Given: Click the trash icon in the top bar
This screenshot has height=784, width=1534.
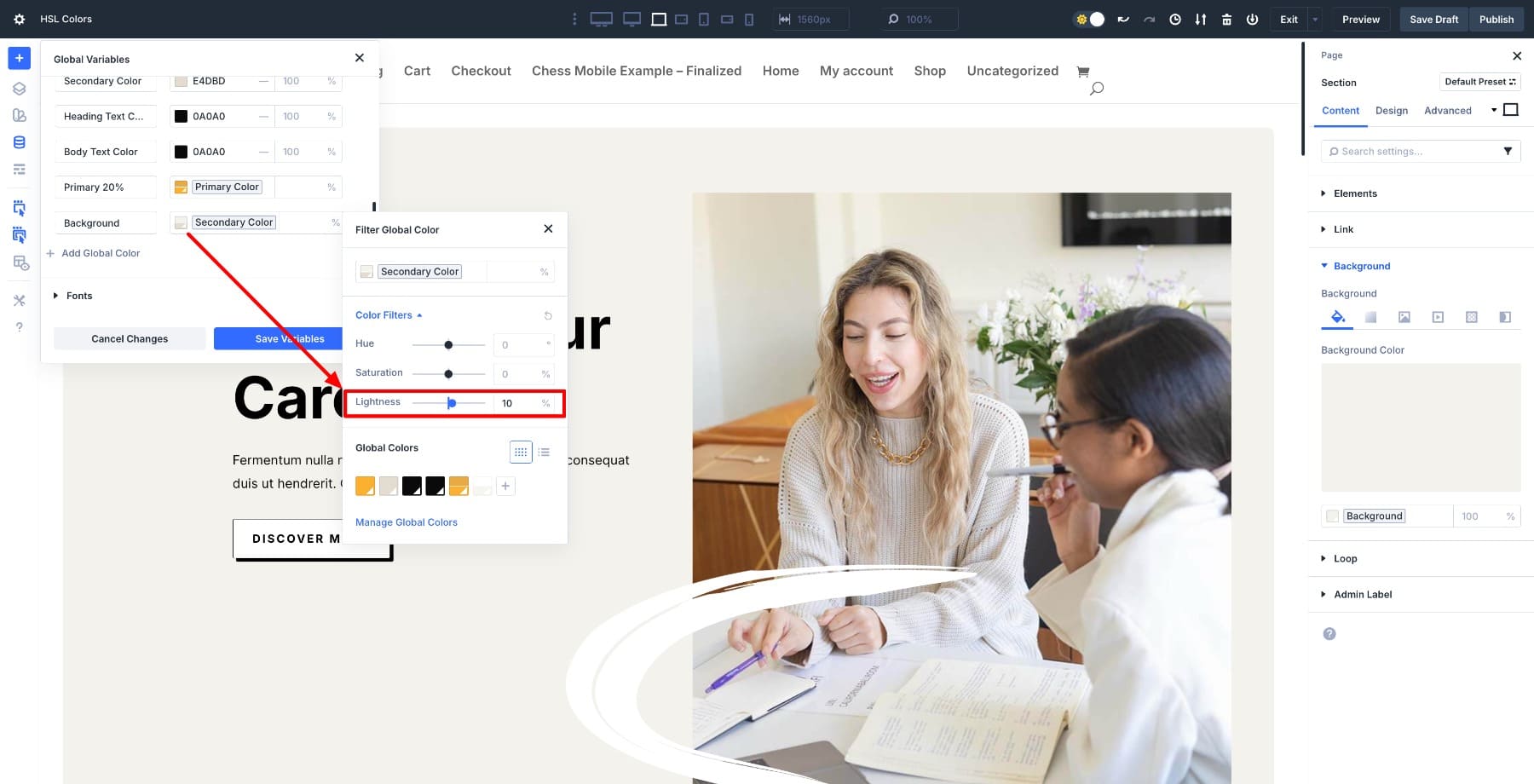Looking at the screenshot, I should tap(1227, 19).
